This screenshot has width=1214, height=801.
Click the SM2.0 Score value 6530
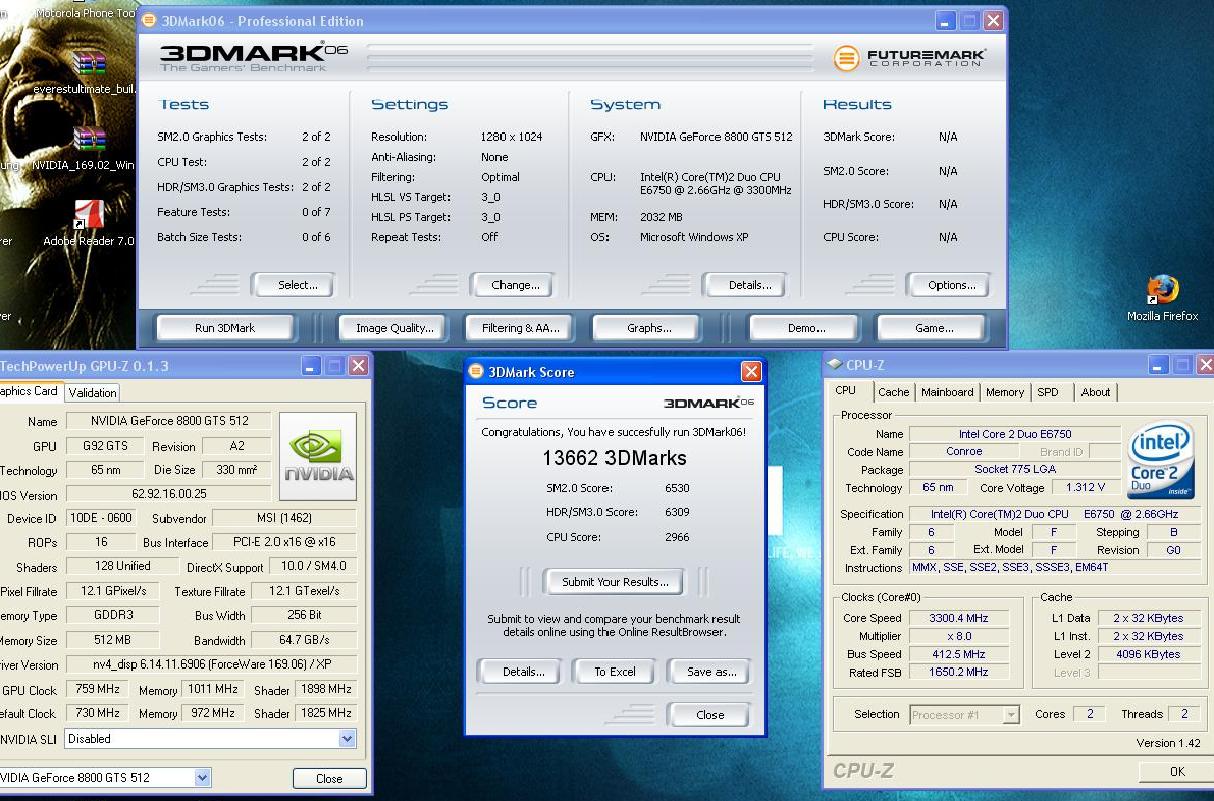tap(677, 488)
